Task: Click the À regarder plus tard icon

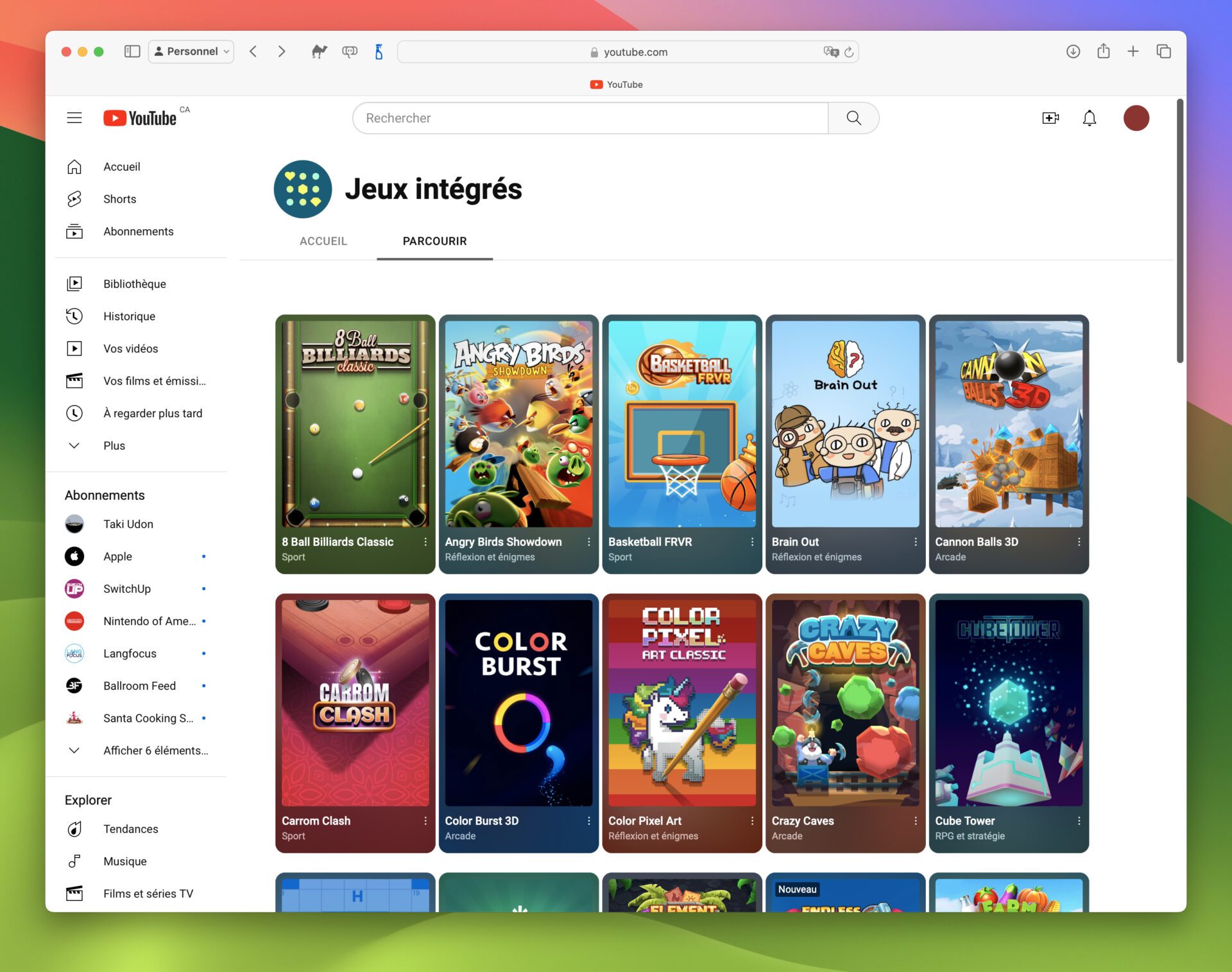Action: click(75, 413)
